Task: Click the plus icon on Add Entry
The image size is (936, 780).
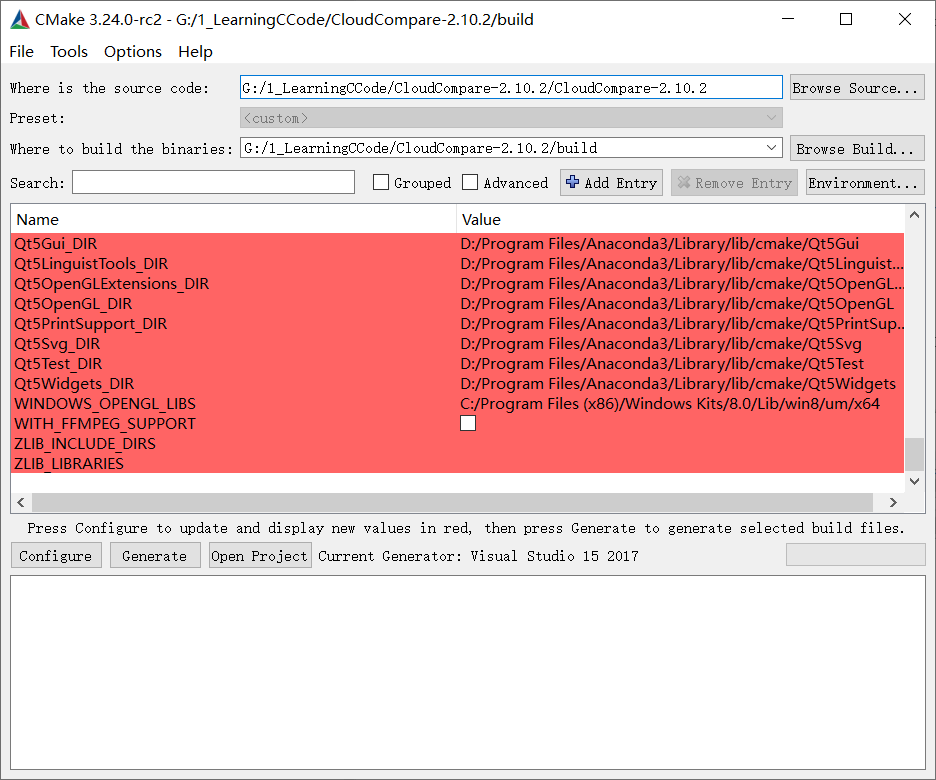Action: (x=572, y=182)
